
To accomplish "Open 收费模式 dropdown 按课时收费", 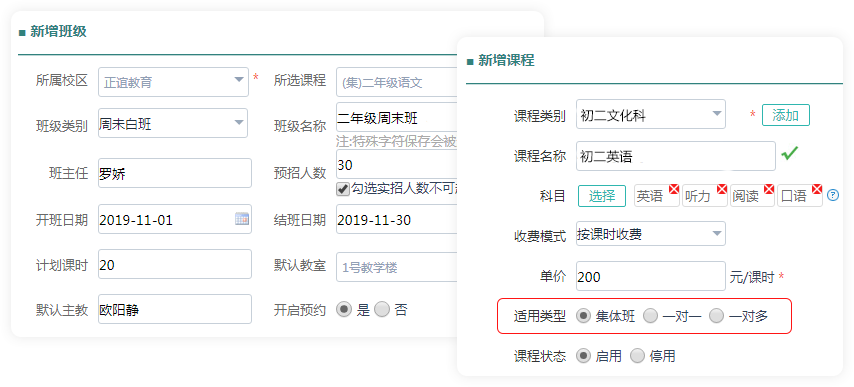I will pyautogui.click(x=651, y=234).
